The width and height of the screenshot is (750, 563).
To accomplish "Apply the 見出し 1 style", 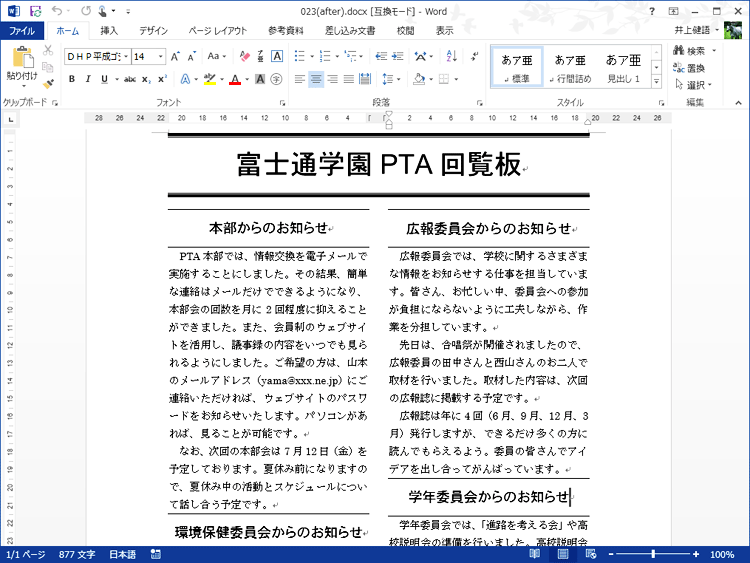I will (x=623, y=67).
